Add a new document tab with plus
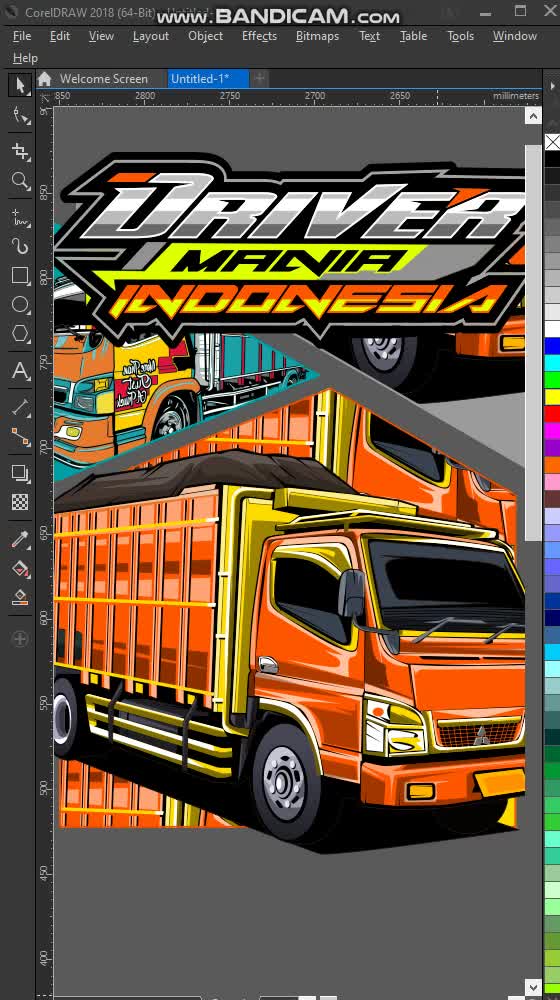560x1000 pixels. pyautogui.click(x=260, y=79)
